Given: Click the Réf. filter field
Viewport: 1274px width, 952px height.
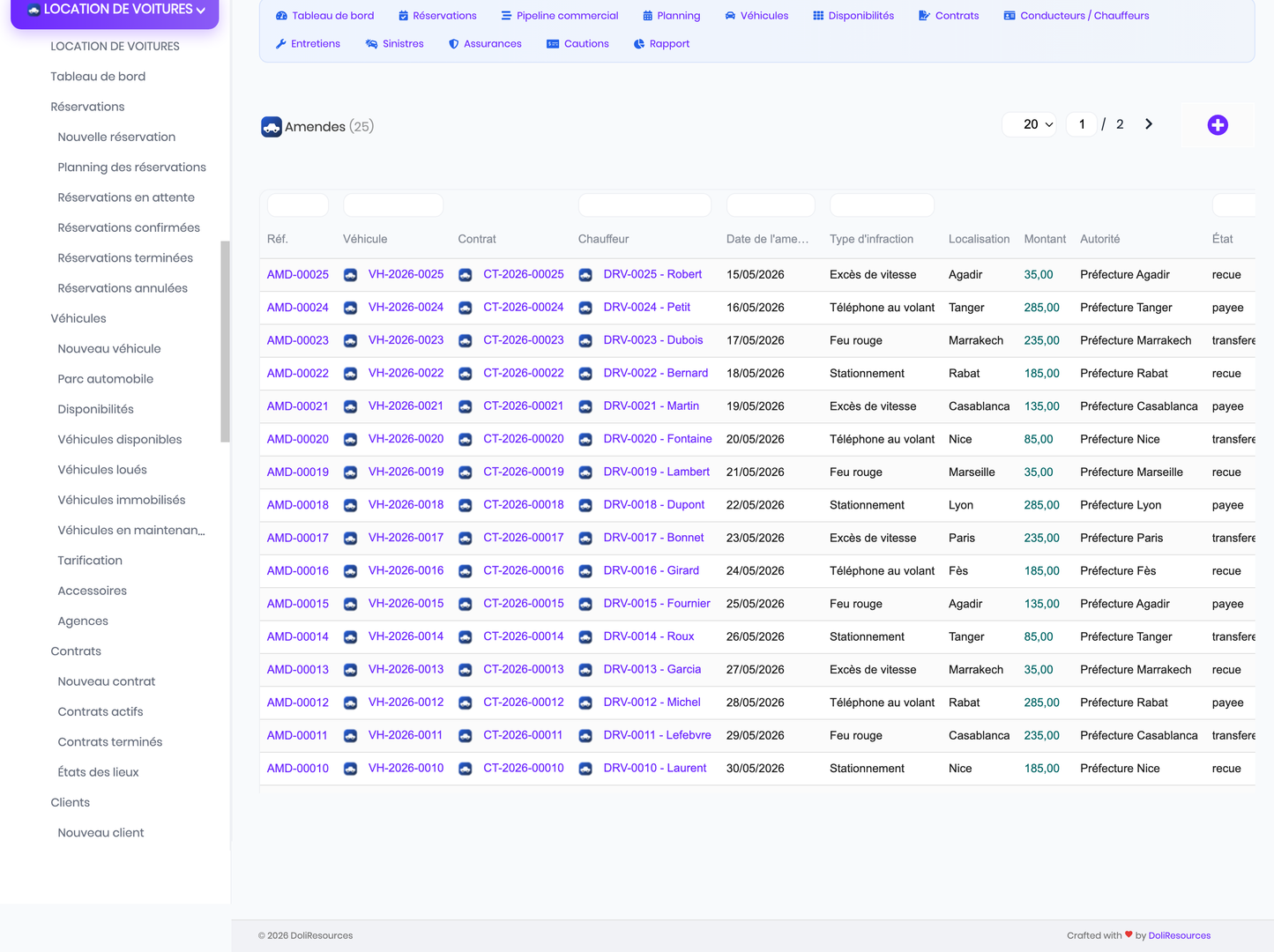Looking at the screenshot, I should (x=298, y=205).
